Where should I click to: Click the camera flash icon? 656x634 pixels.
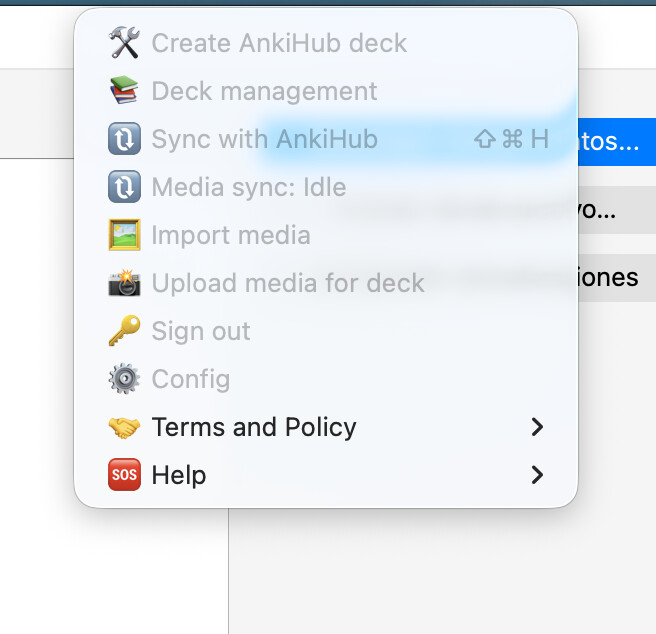[124, 283]
